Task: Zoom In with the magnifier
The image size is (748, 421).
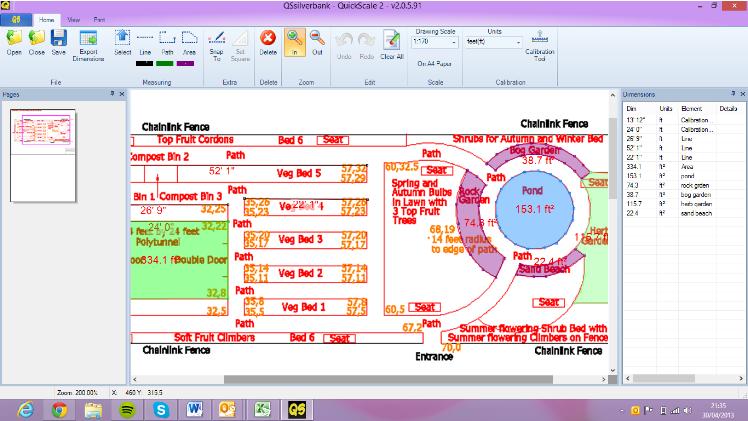Action: 294,42
